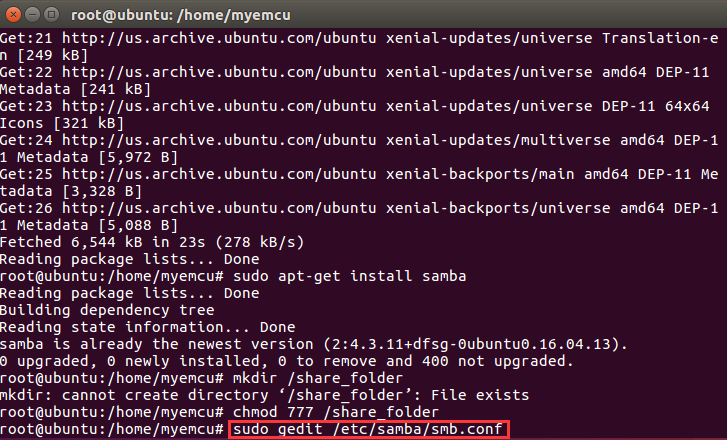The image size is (727, 440).
Task: Click the chmod 777 /share_folder command
Action: pos(336,412)
